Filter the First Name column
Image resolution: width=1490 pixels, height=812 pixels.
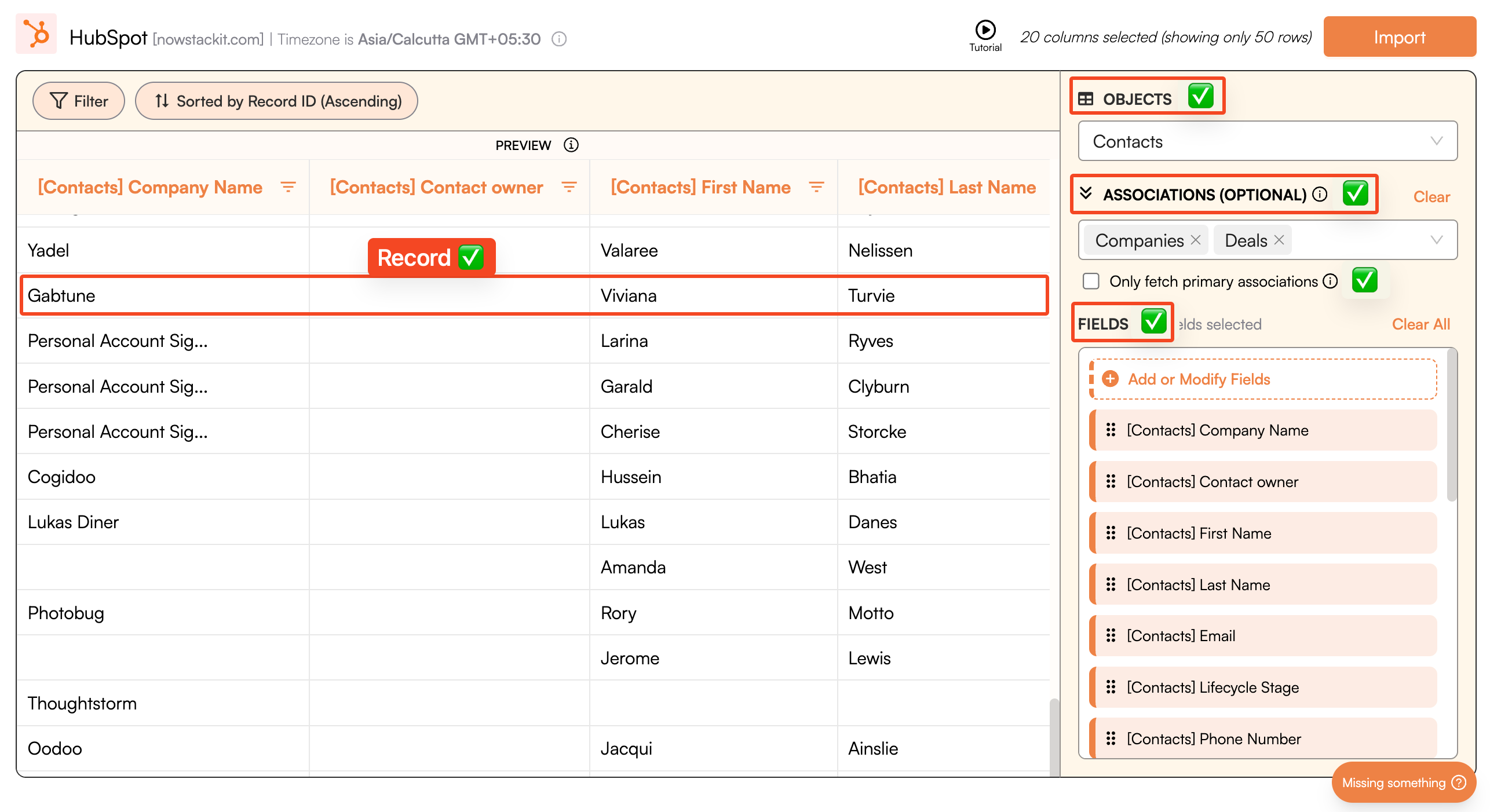click(816, 187)
